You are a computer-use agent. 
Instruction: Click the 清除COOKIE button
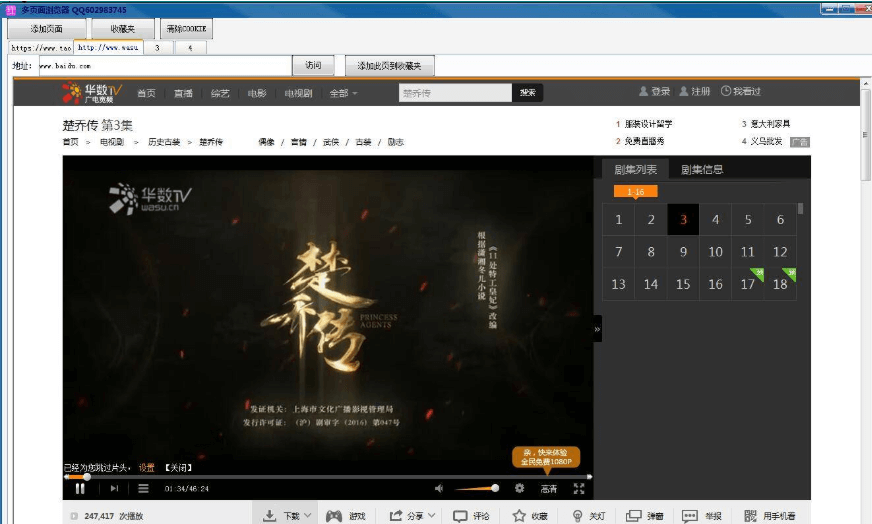[186, 28]
